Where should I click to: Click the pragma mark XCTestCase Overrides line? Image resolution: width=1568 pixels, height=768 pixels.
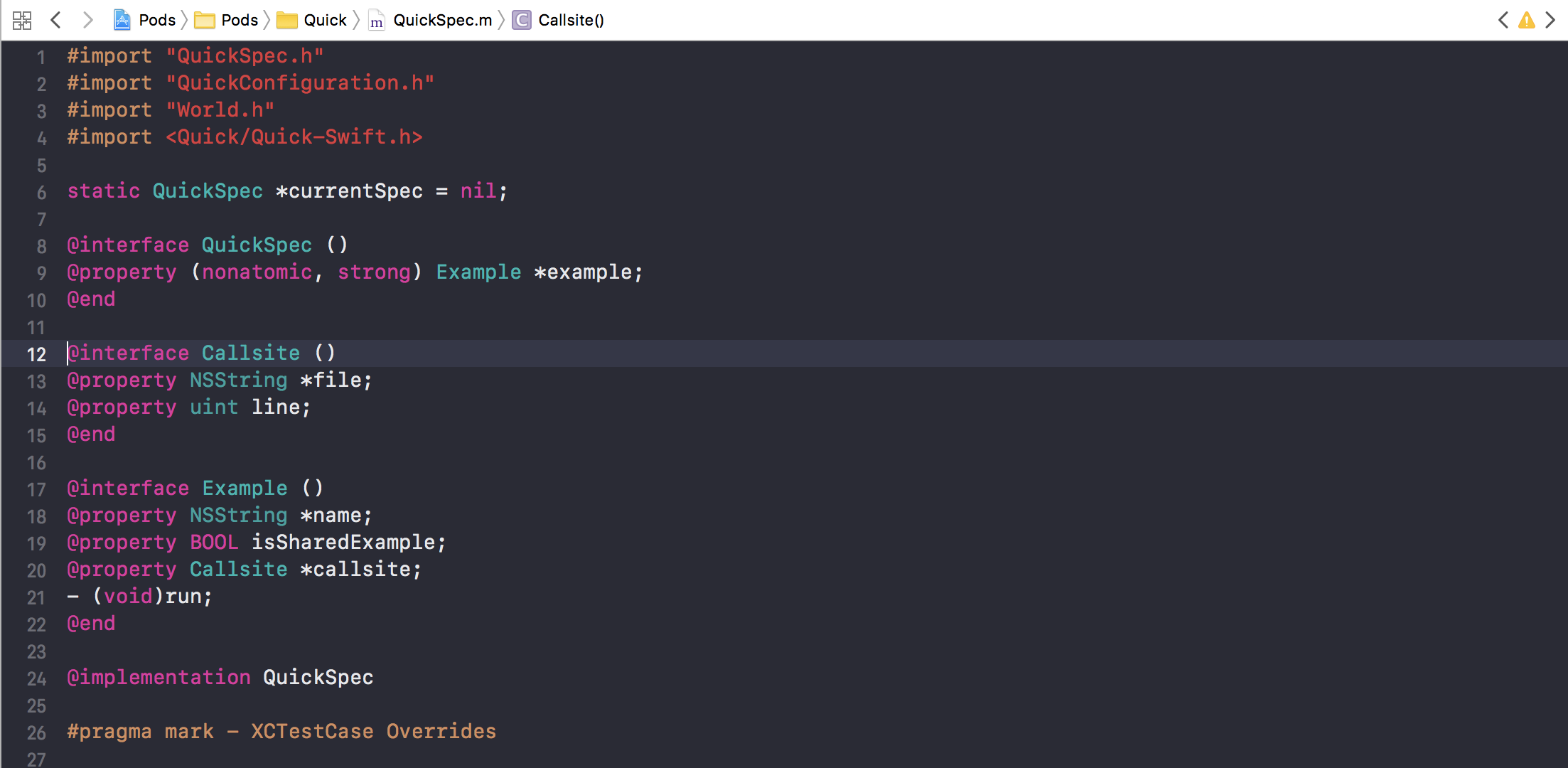pyautogui.click(x=281, y=731)
